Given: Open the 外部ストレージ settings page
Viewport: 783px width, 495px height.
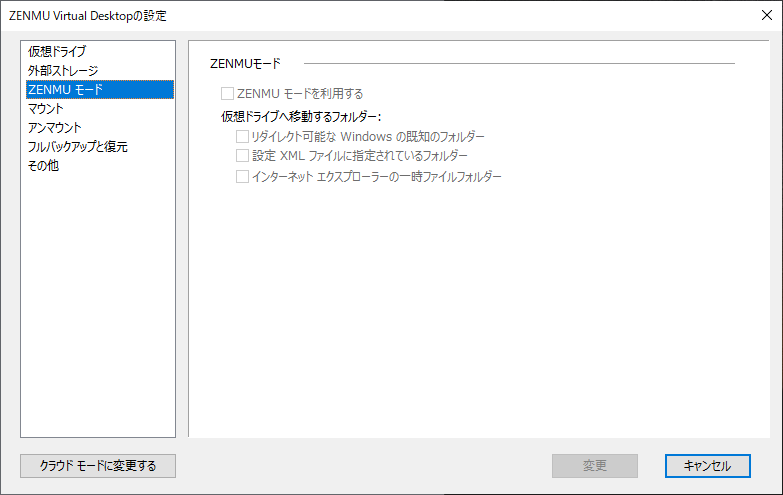Looking at the screenshot, I should 99,70.
